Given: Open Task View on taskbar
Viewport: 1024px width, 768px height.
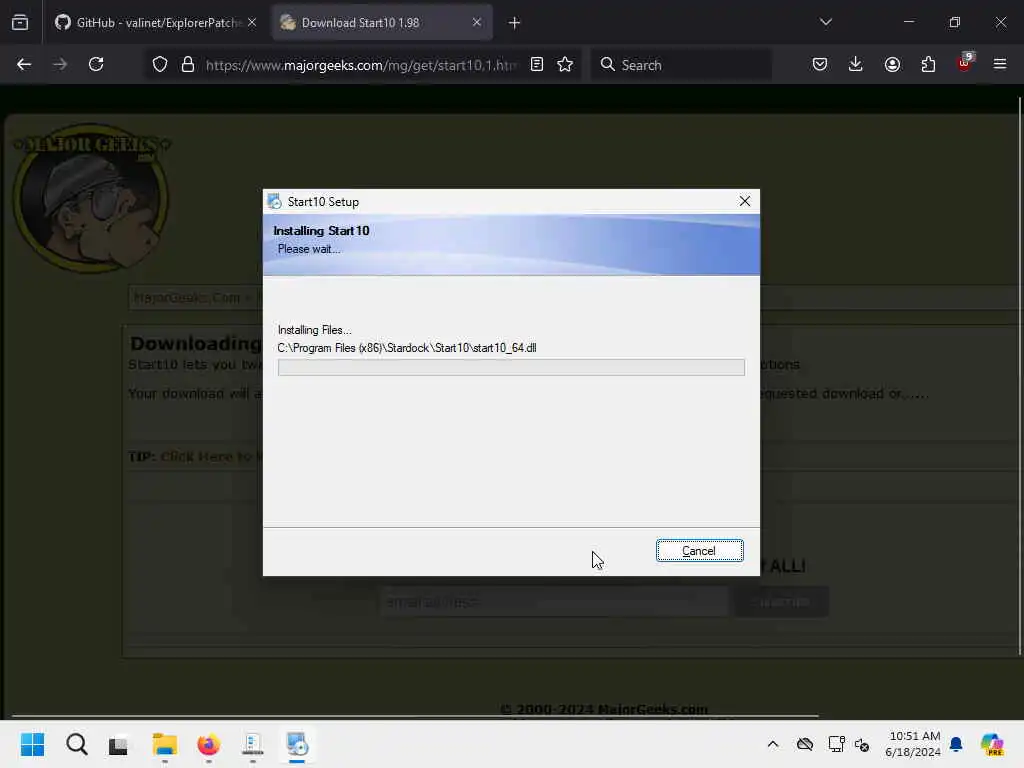Looking at the screenshot, I should pyautogui.click(x=118, y=744).
